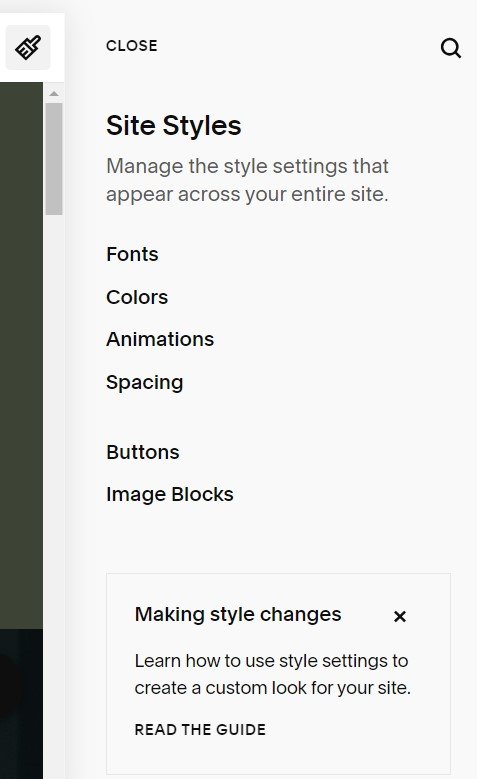477x779 pixels.
Task: Click the dark green site preview area
Action: pyautogui.click(x=21, y=355)
